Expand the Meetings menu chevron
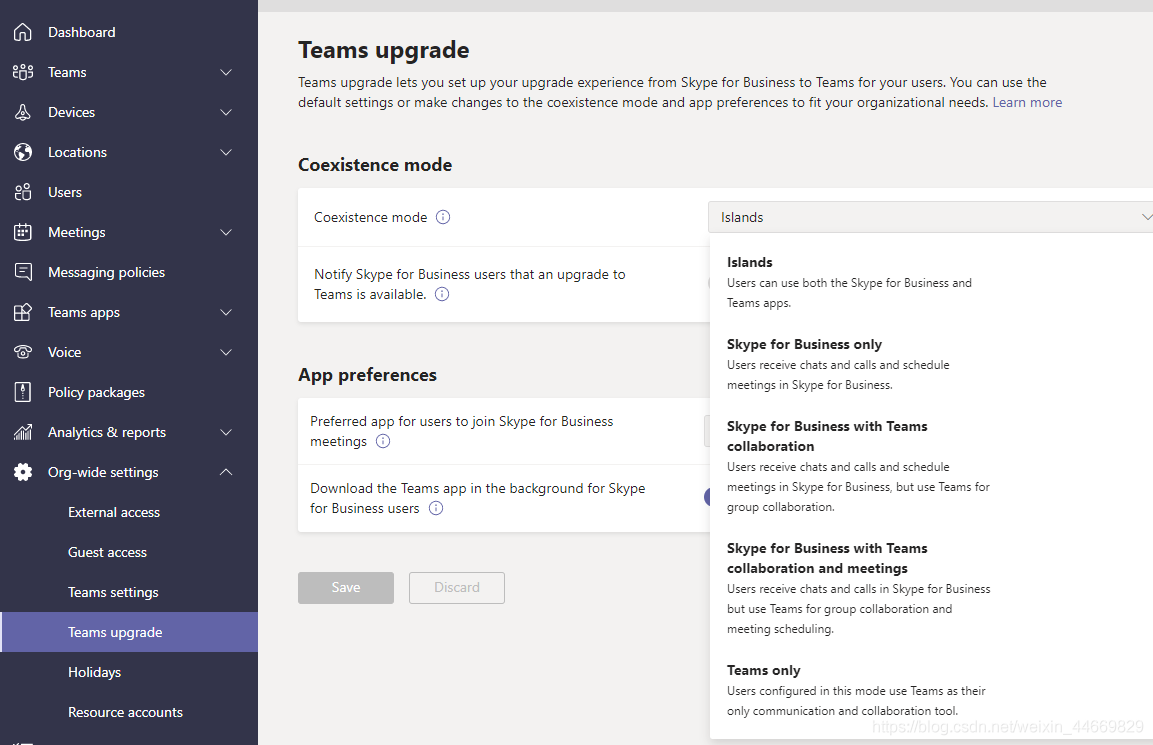Viewport: 1153px width, 745px height. point(226,232)
